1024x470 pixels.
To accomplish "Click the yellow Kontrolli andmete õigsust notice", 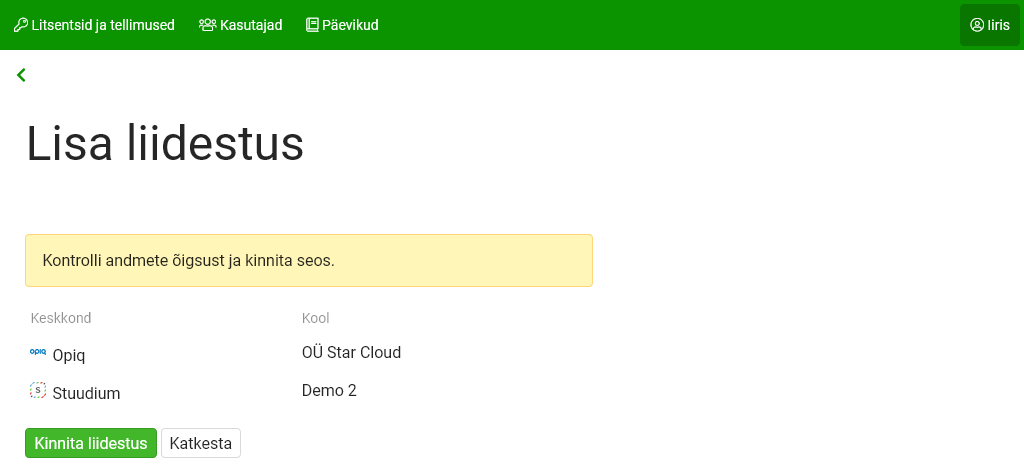I will (x=308, y=261).
